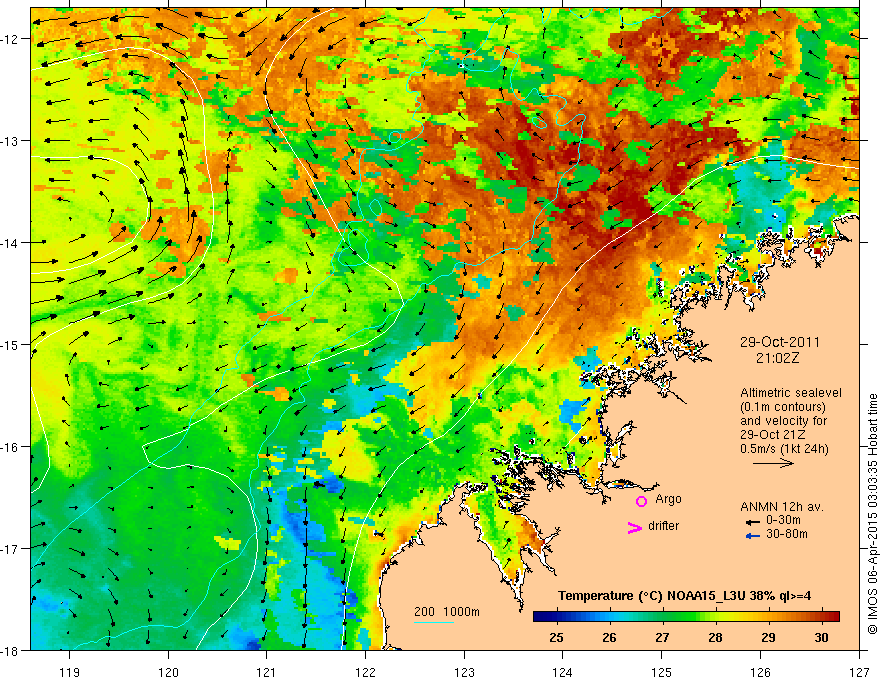Image resolution: width=880 pixels, height=680 pixels.
Task: Click the 'Altimetric sealevel' legend text
Action: pos(791,393)
